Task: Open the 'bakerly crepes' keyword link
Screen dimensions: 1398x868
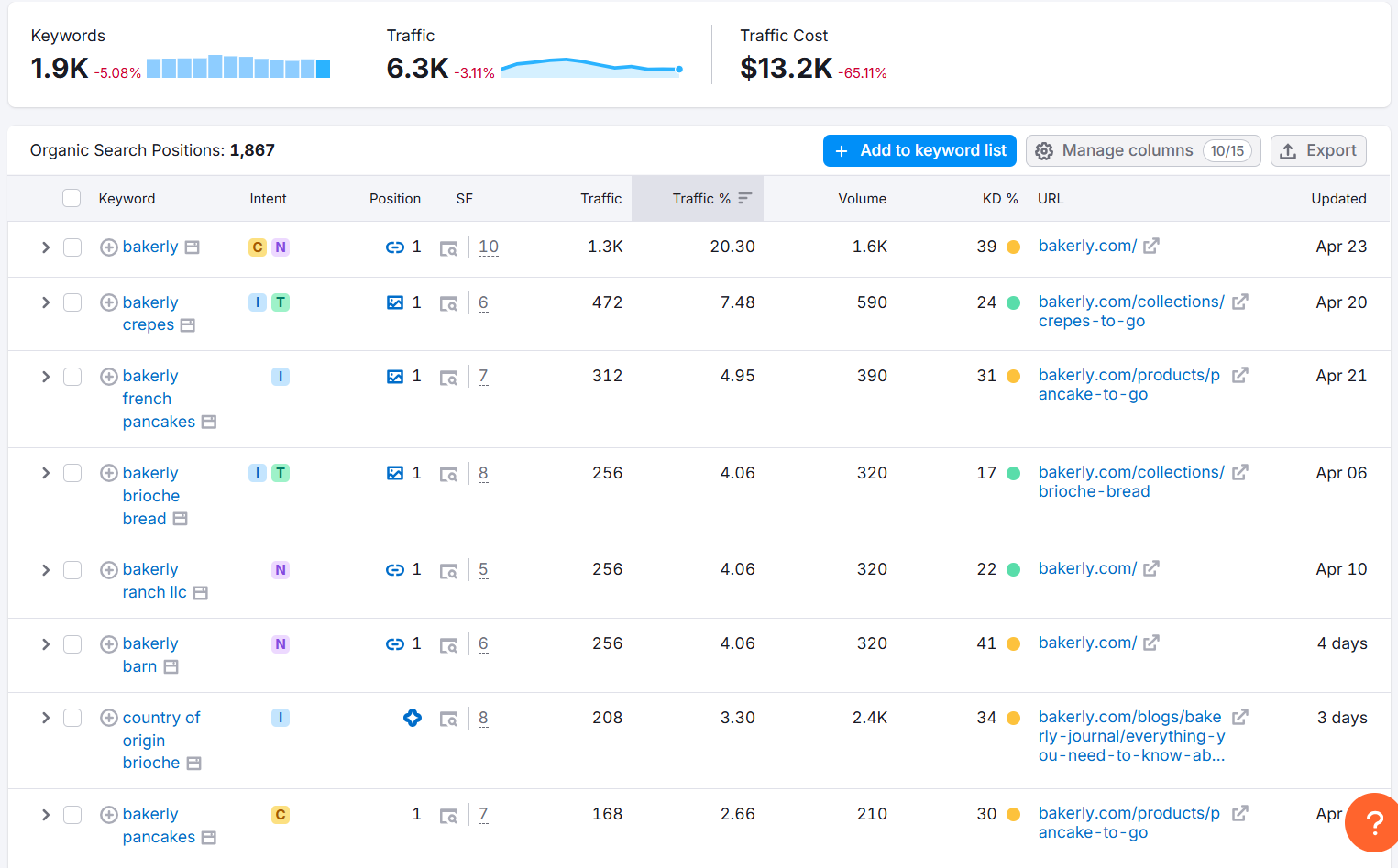Action: coord(150,313)
